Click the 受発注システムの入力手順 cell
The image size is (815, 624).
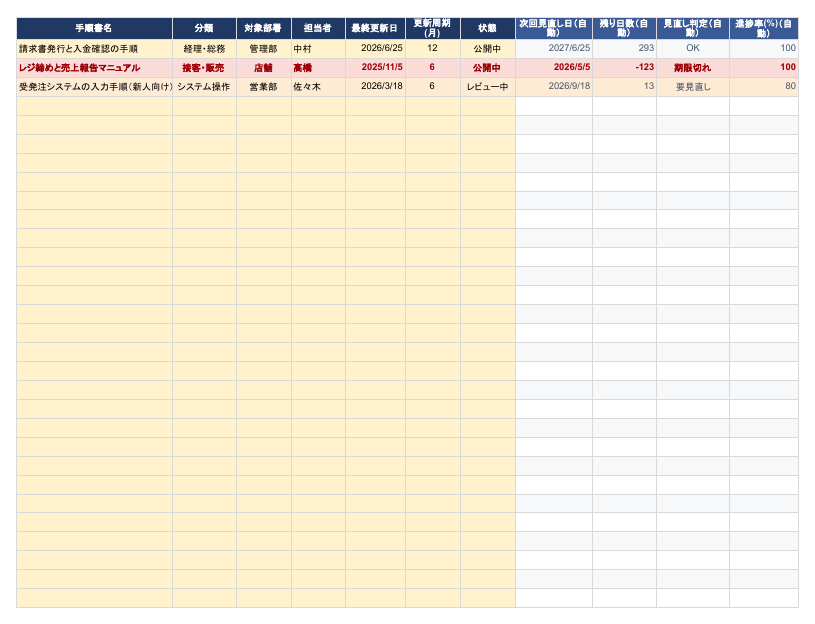[94, 87]
